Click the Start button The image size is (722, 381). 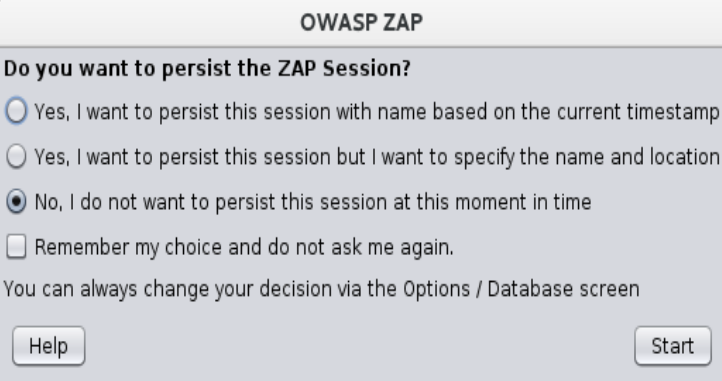(x=673, y=346)
